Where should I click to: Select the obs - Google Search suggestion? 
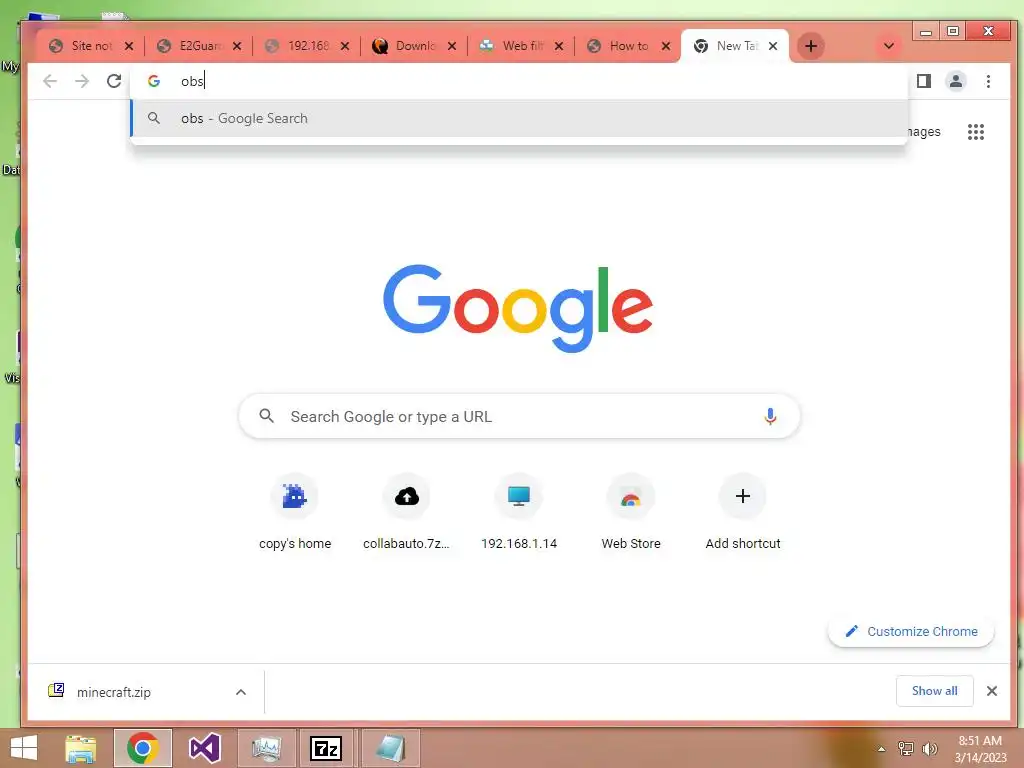[519, 118]
